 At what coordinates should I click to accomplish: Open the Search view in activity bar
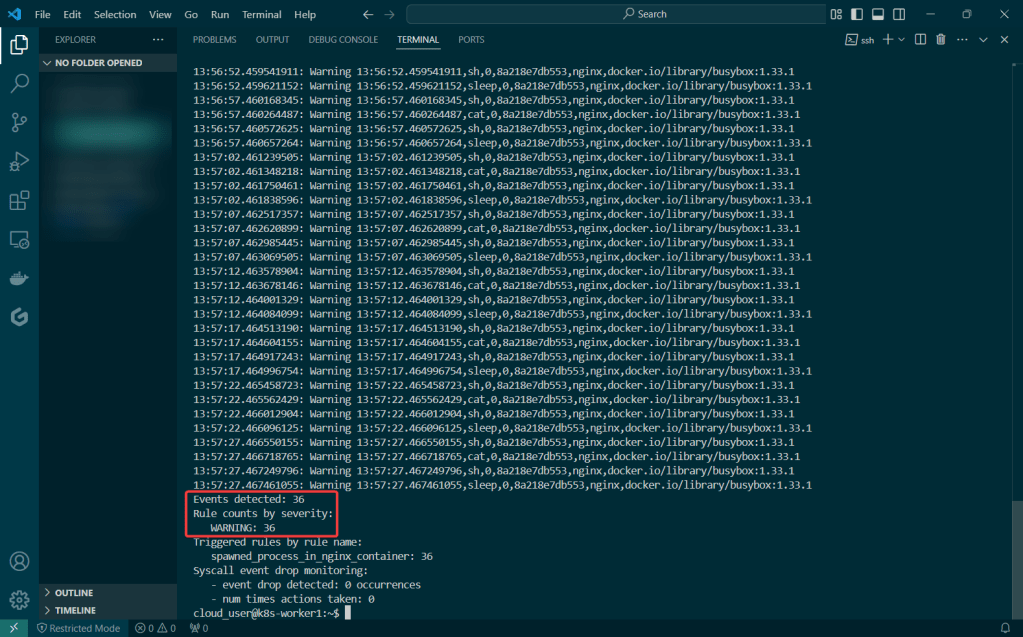(x=19, y=83)
